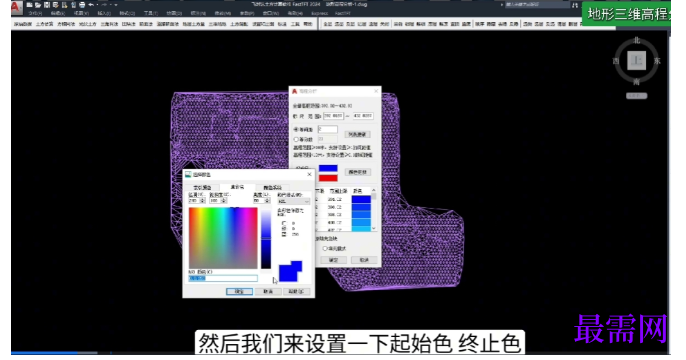Click the button beside start and end colors
The image size is (686, 360).
[357, 172]
